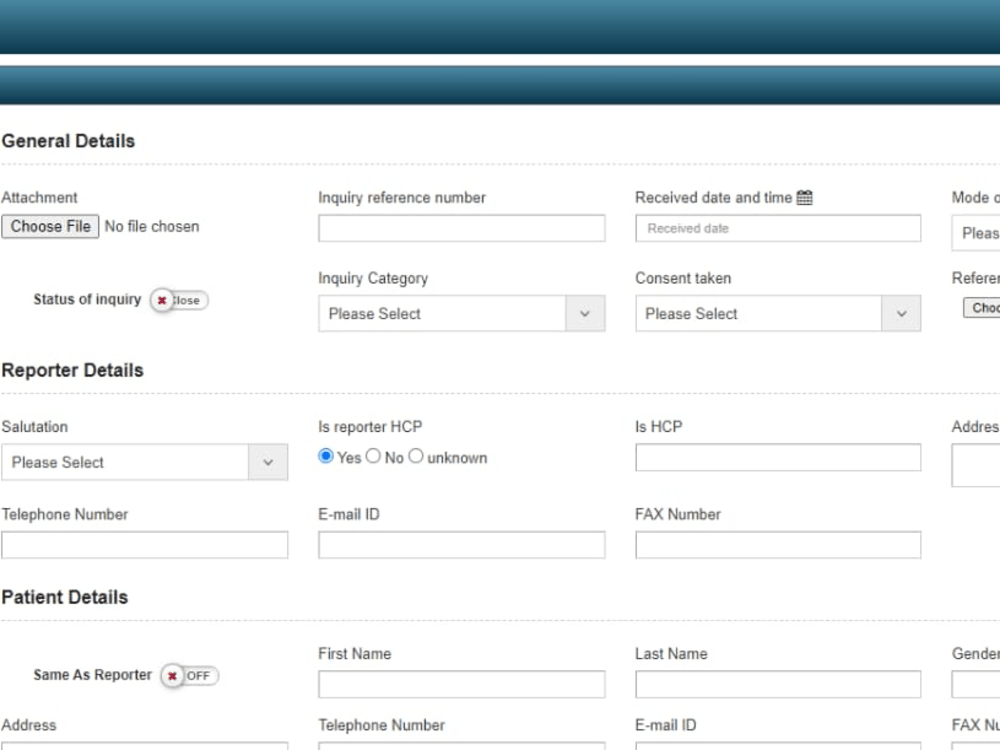Open the Received date and time calendar picker
1000x750 pixels.
pyautogui.click(x=804, y=197)
